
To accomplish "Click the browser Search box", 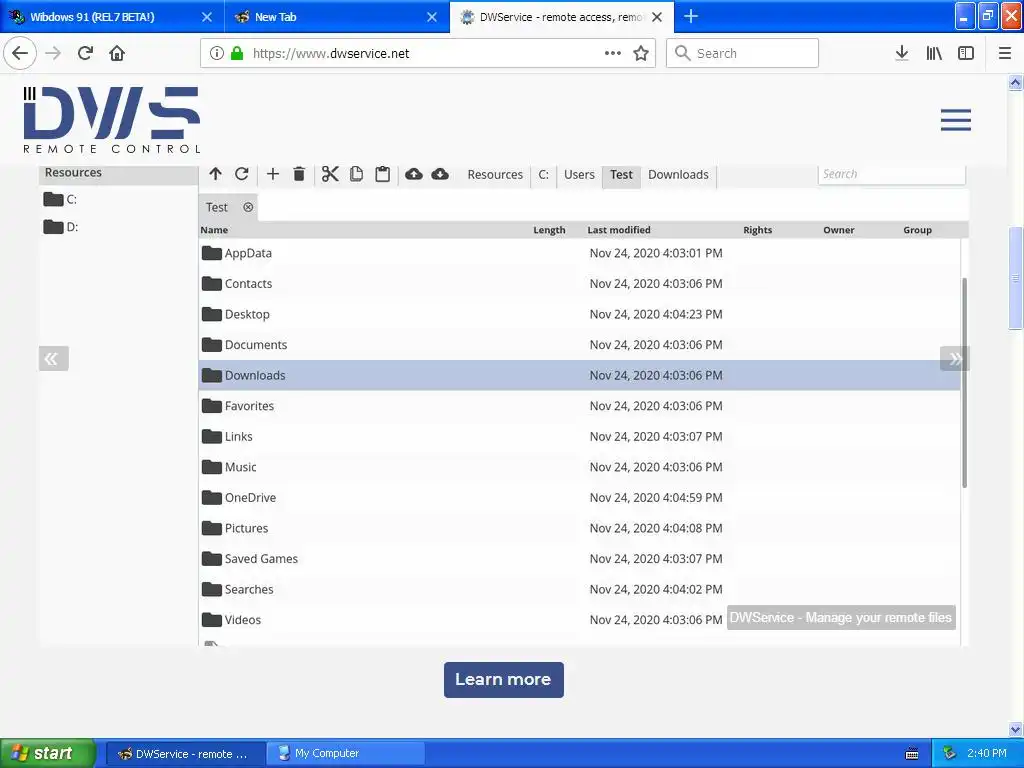I will 743,53.
